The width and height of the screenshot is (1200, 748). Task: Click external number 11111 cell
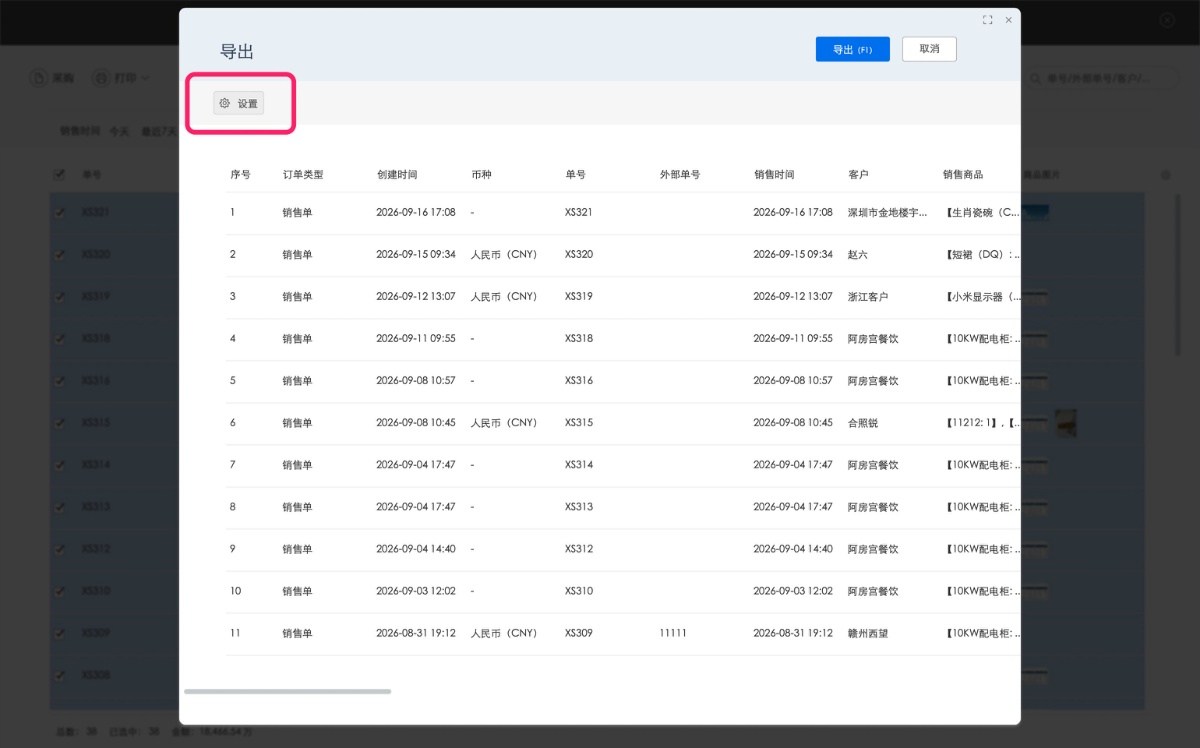click(673, 633)
